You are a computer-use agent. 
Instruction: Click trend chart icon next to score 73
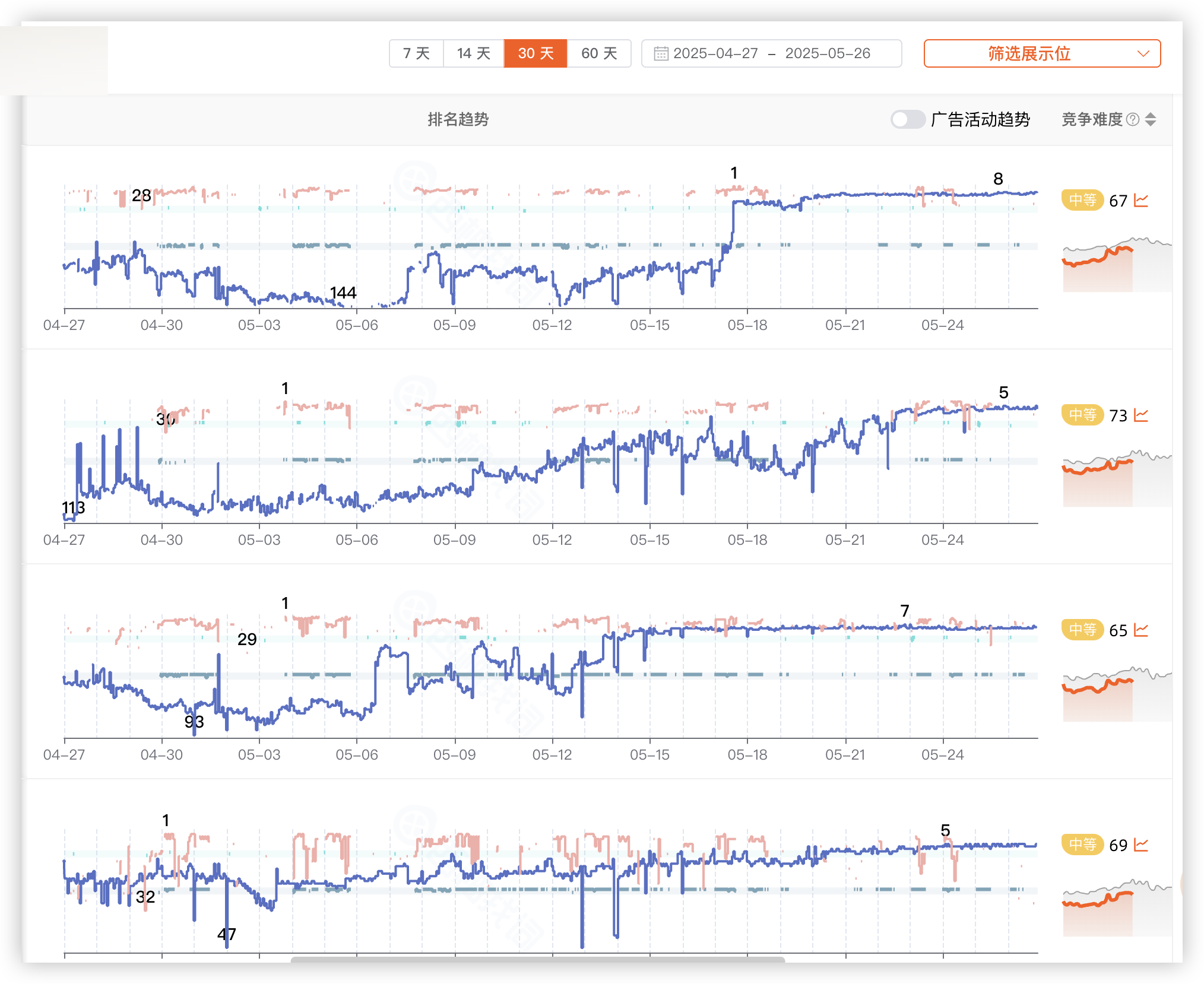pyautogui.click(x=1140, y=415)
